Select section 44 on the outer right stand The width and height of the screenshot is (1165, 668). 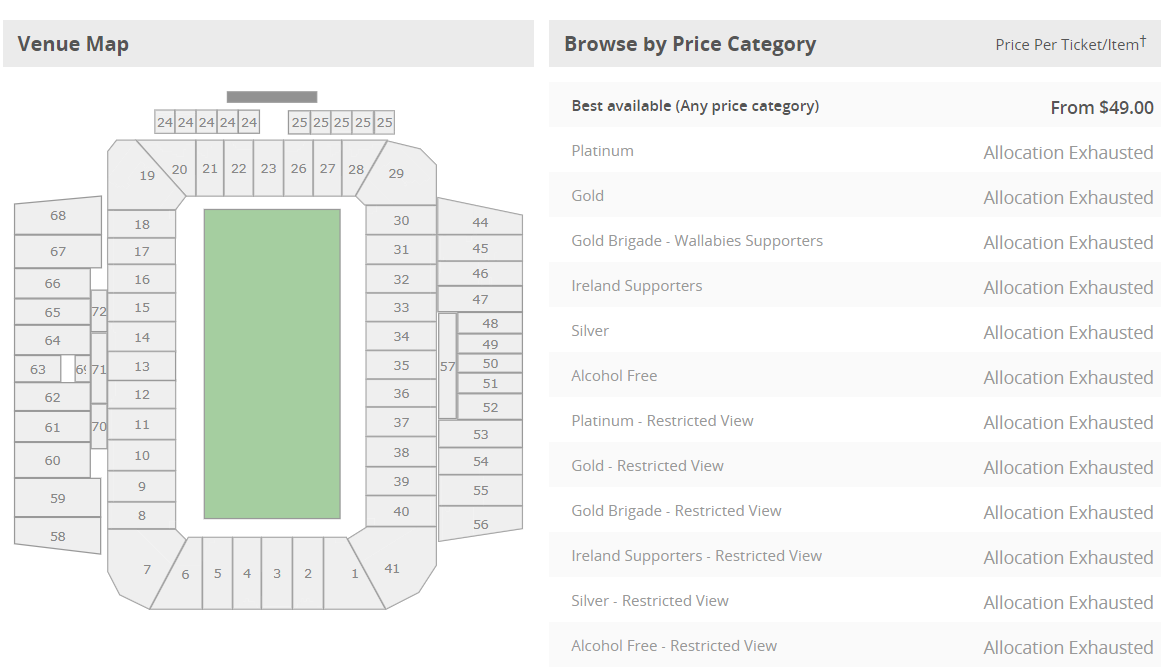pos(480,222)
